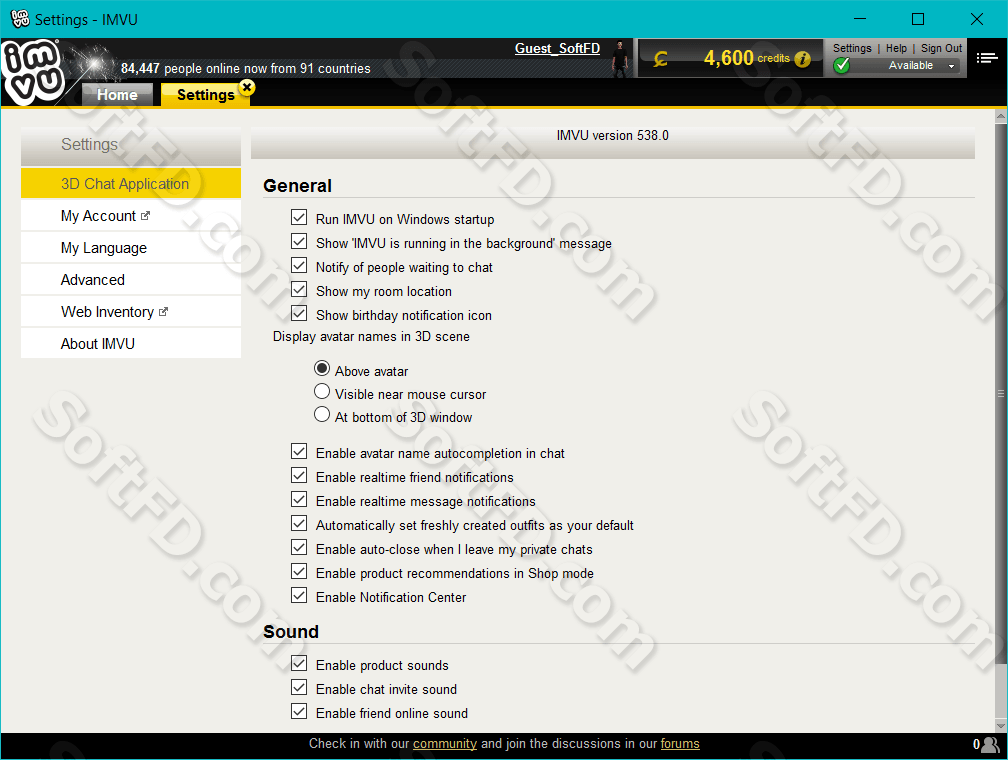This screenshot has width=1008, height=760.
Task: Toggle Notify of people waiting to chat
Action: (299, 266)
